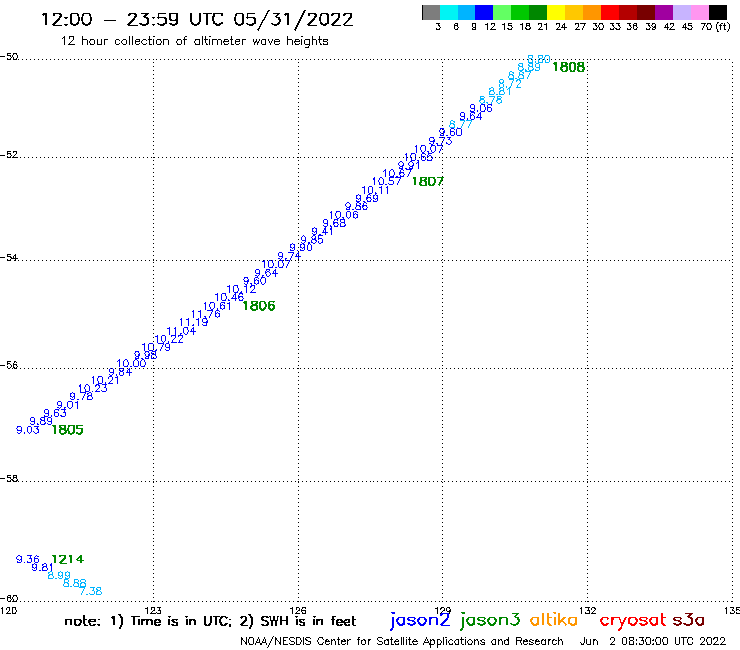This screenshot has width=740, height=650.
Task: Click the wave height value 10.79
Action: 156,347
